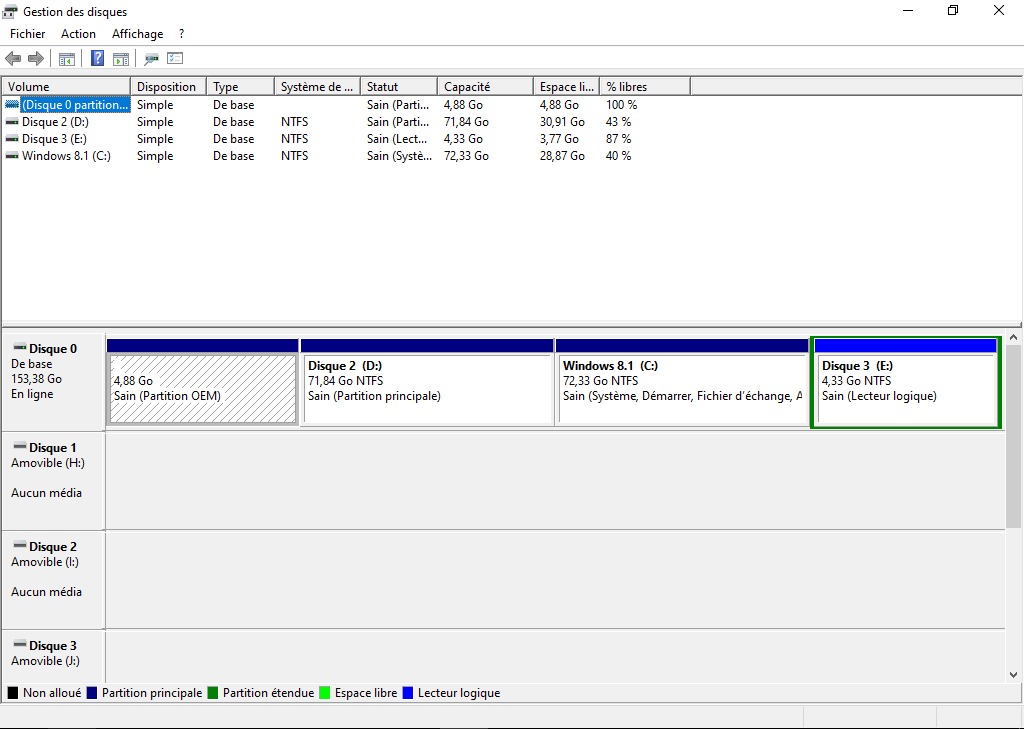Click the navy Partition principale legend swatch
Screen dimensions: 1024x729
pos(91,693)
